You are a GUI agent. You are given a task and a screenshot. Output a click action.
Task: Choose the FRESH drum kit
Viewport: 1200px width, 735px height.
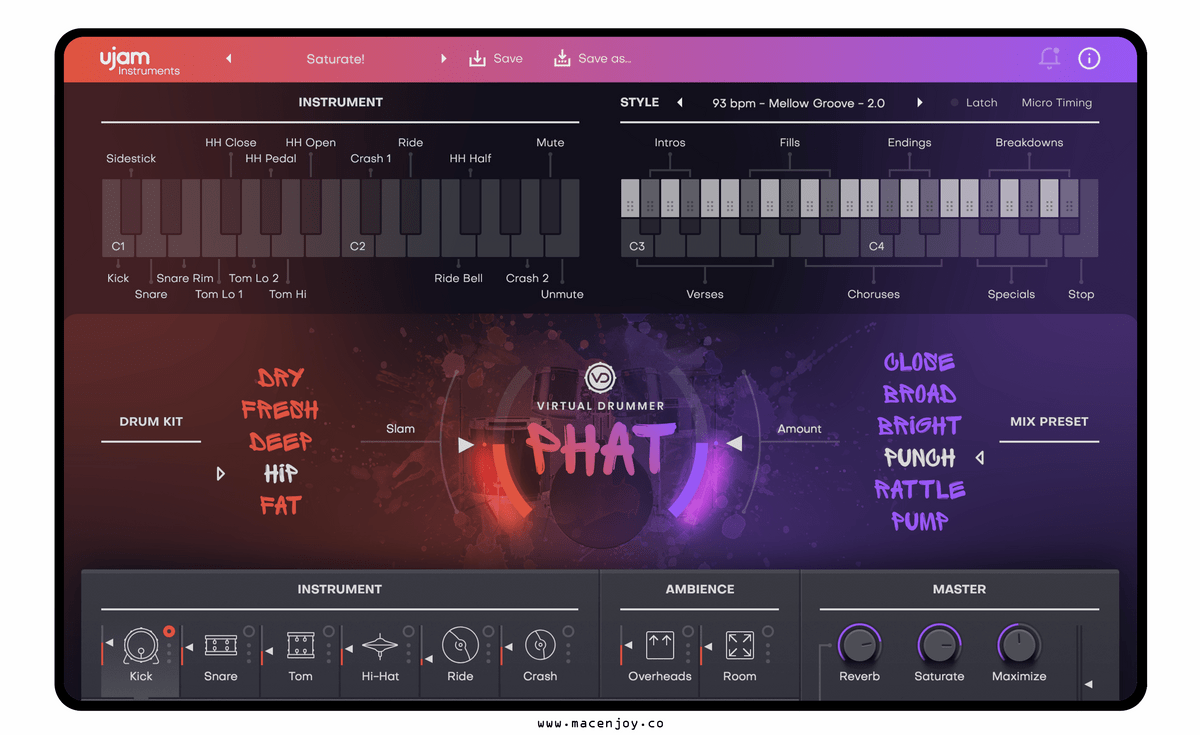[280, 410]
